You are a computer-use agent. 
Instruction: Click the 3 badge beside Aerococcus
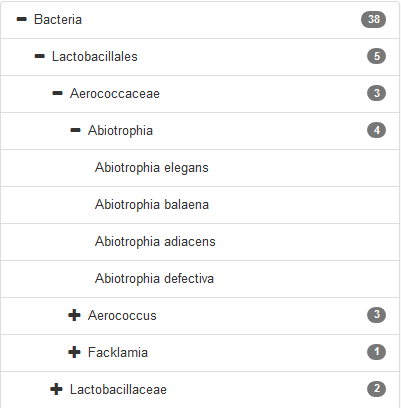pos(377,315)
